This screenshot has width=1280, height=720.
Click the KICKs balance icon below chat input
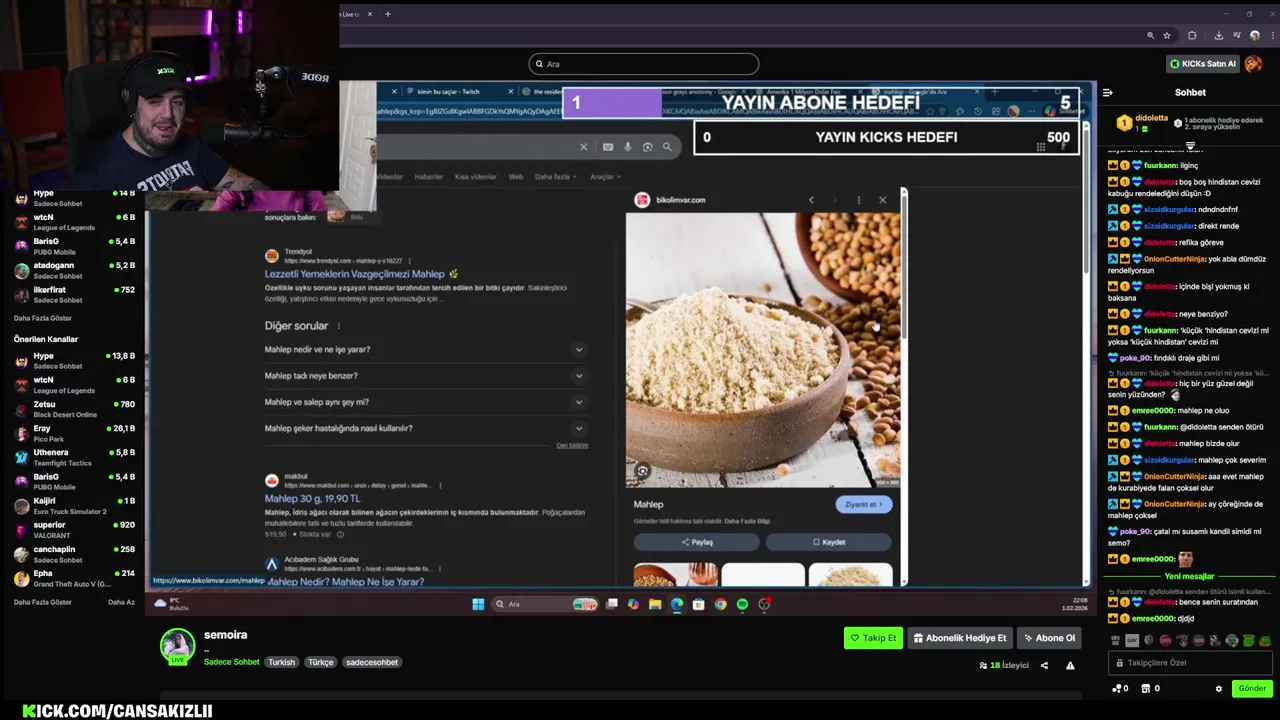(x=1121, y=688)
